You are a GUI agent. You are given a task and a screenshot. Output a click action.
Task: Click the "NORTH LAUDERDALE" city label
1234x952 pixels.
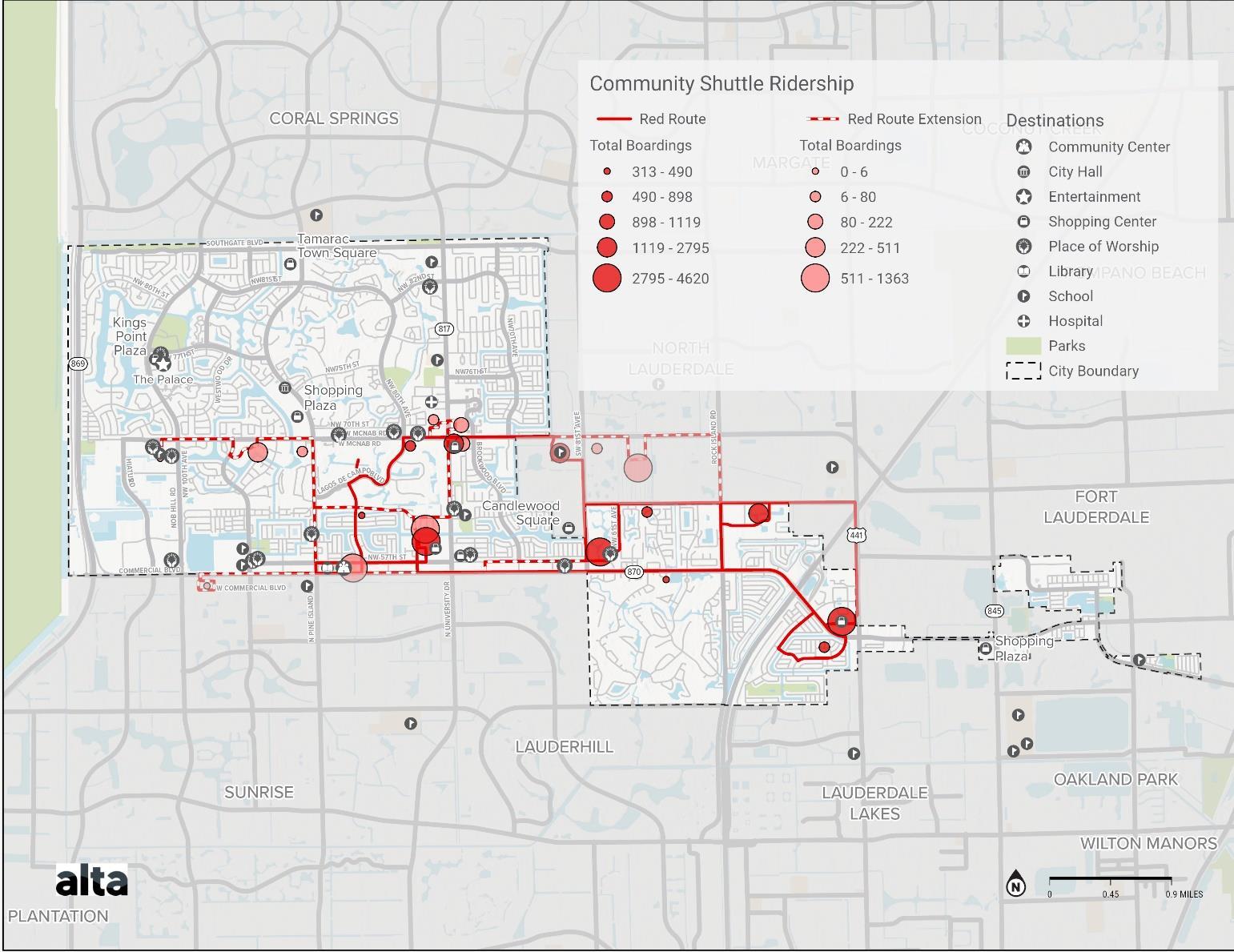[681, 359]
